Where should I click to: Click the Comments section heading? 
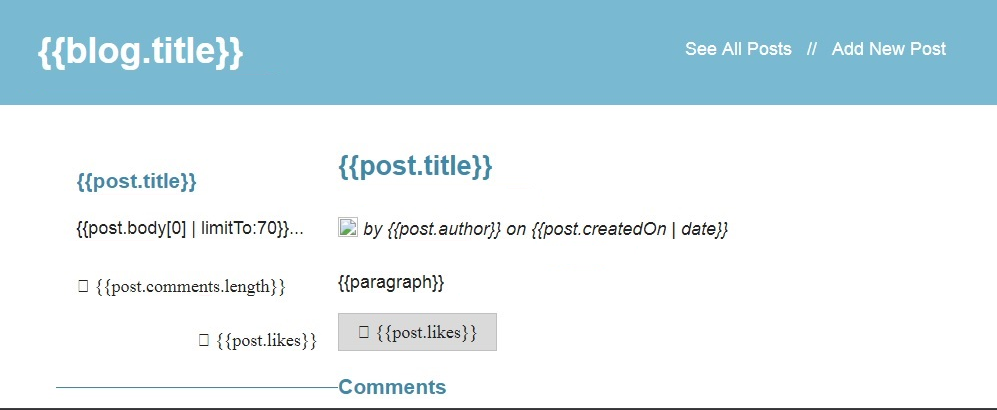click(392, 386)
